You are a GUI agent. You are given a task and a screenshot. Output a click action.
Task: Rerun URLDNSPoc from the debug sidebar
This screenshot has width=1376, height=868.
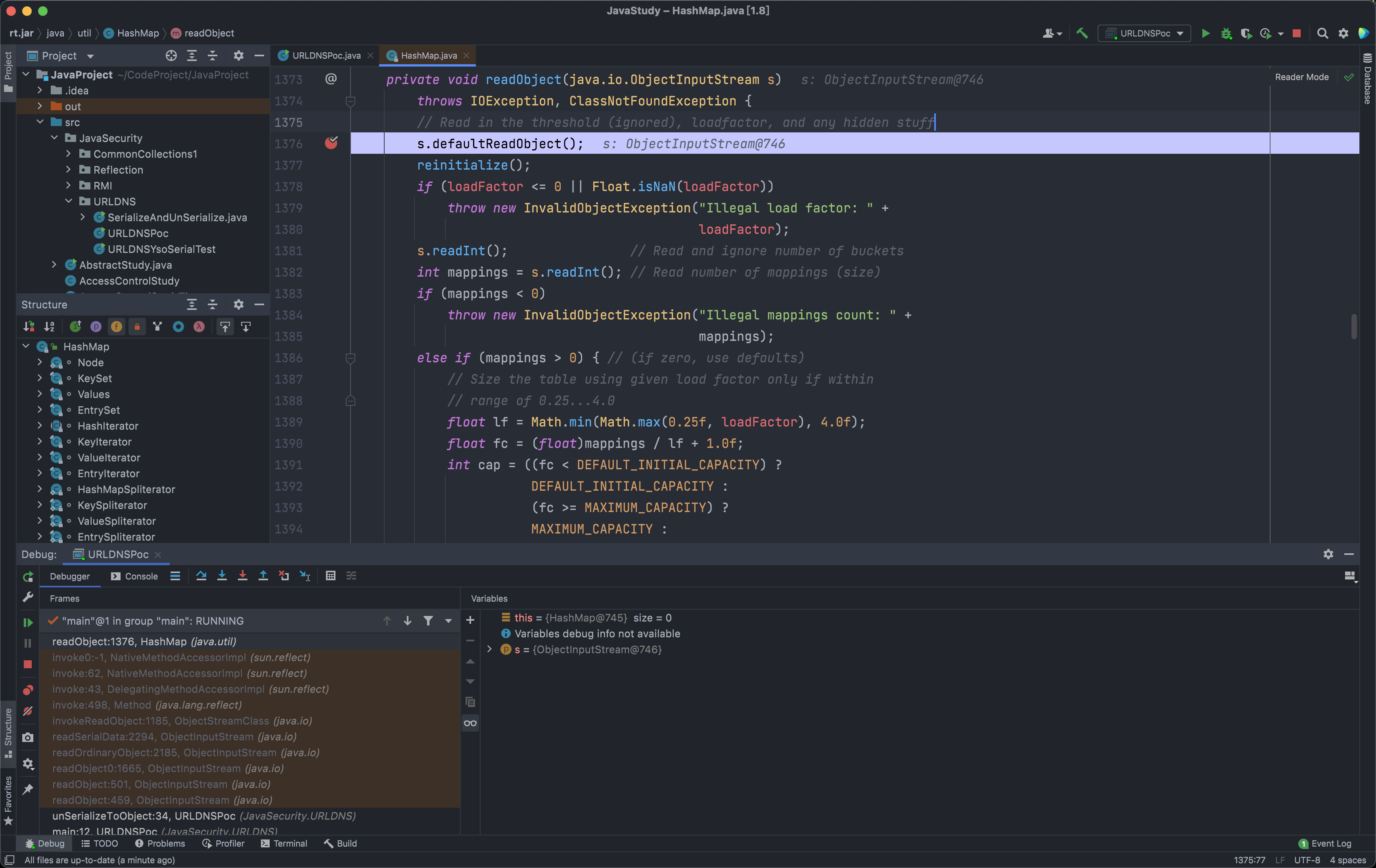27,577
